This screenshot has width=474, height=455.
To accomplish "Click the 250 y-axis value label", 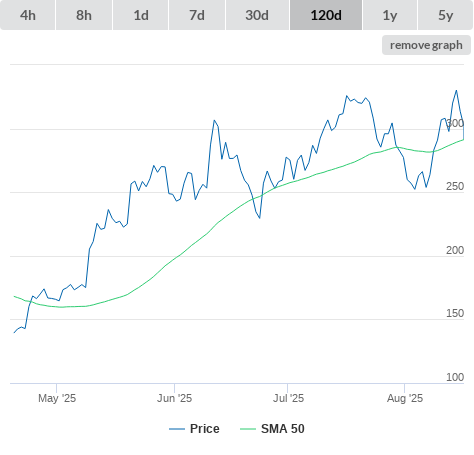I will 455,186.
